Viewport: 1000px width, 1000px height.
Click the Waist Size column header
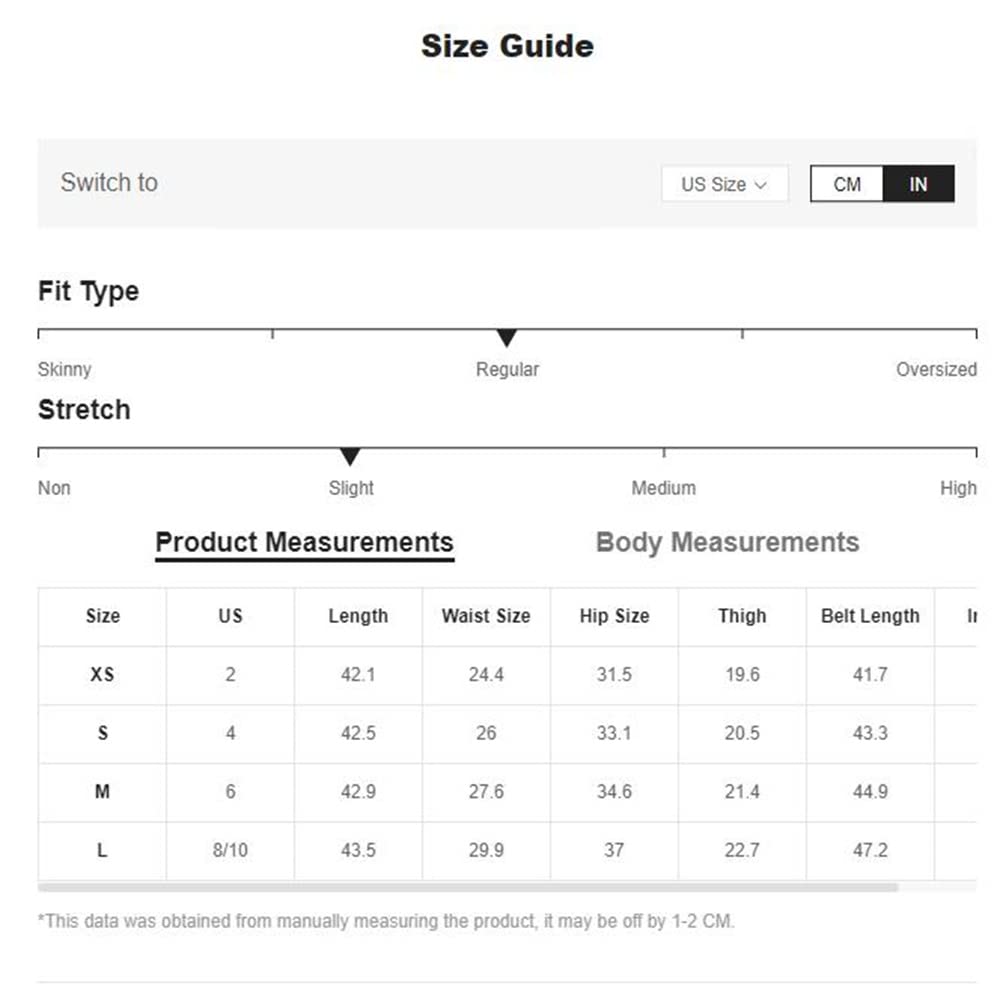tap(486, 616)
